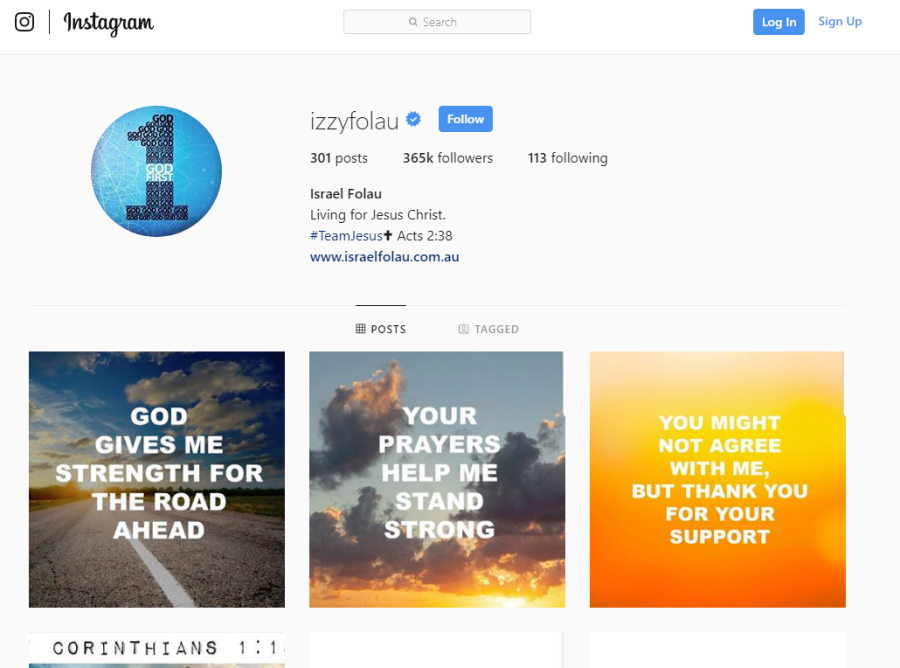
Task: Open the orange thank you post
Action: (717, 479)
